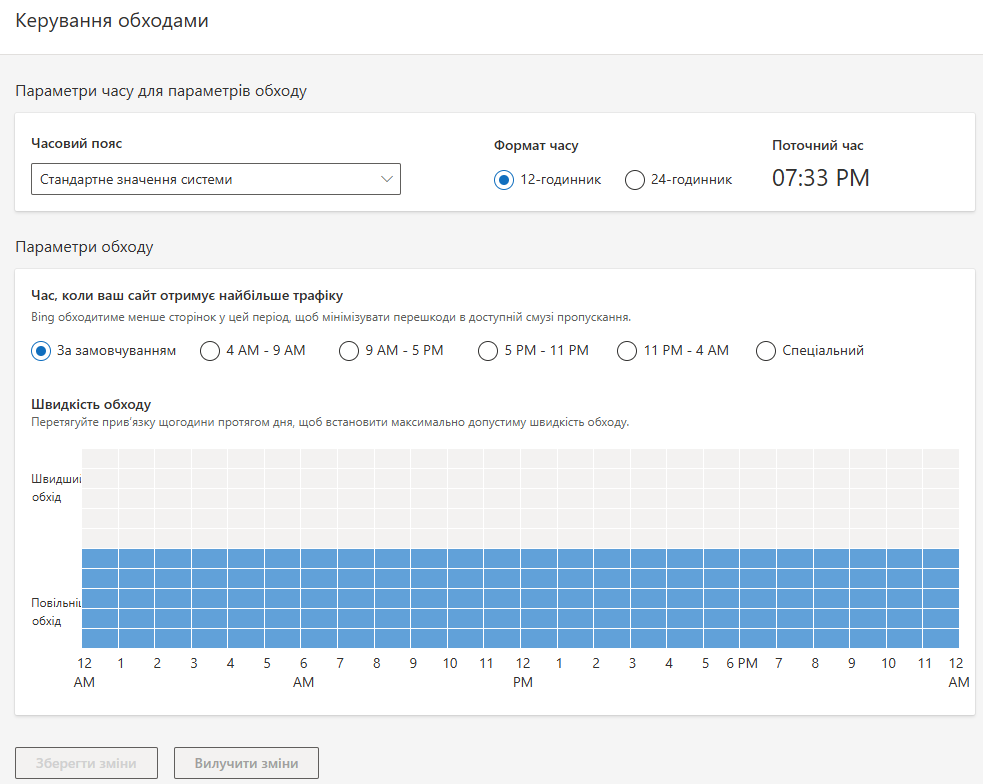Click the Вилучити зміни button
The width and height of the screenshot is (983, 784).
pyautogui.click(x=246, y=764)
